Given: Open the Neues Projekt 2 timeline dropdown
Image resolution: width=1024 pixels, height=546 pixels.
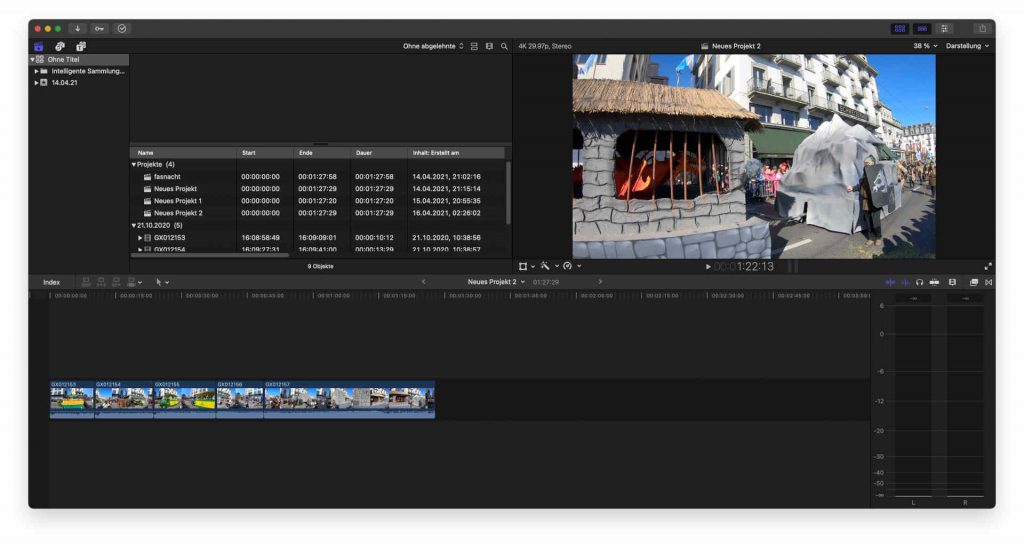Looking at the screenshot, I should [x=496, y=282].
